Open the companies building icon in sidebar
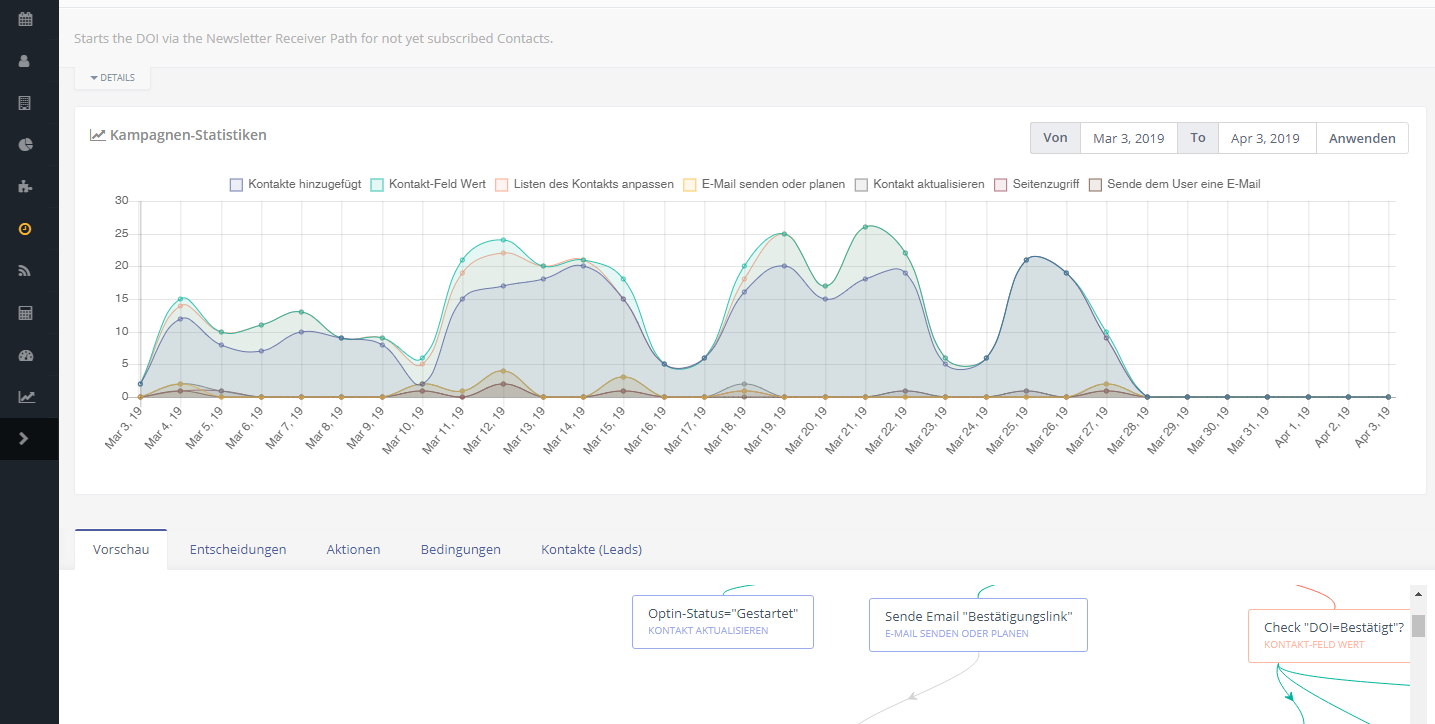The height and width of the screenshot is (724, 1435). click(x=25, y=103)
